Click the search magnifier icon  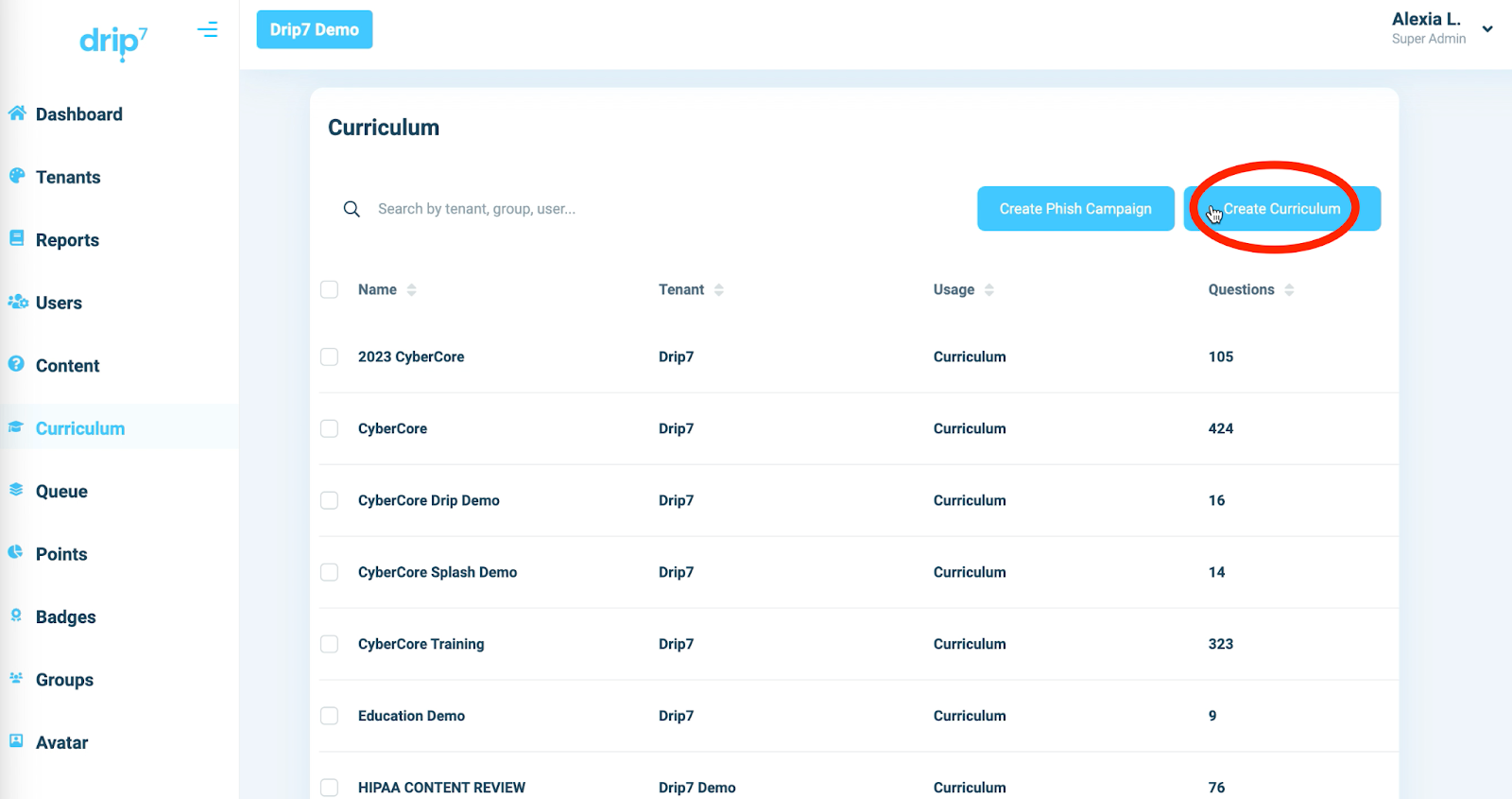click(x=352, y=209)
